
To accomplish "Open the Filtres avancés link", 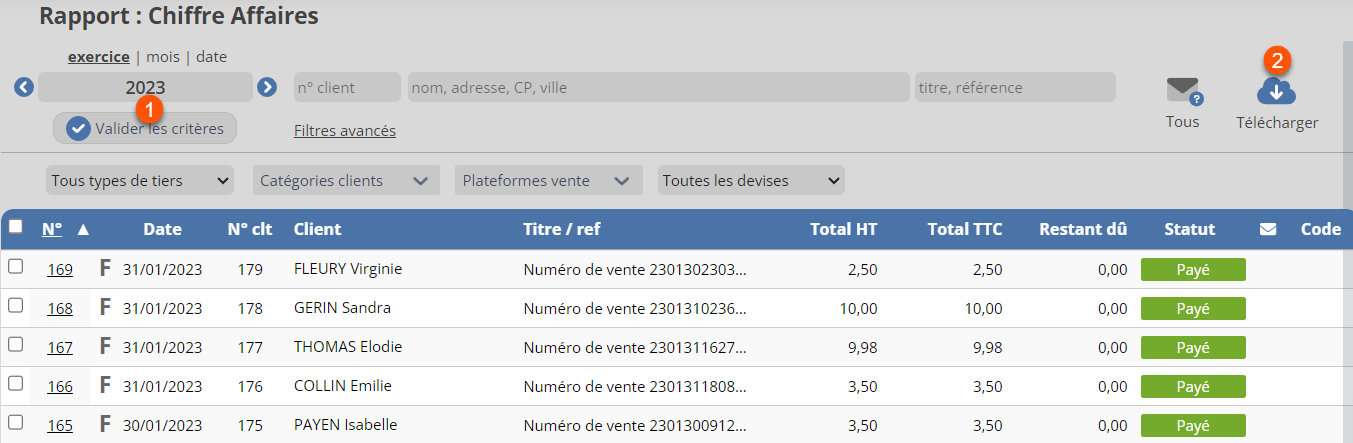I will click(x=345, y=131).
